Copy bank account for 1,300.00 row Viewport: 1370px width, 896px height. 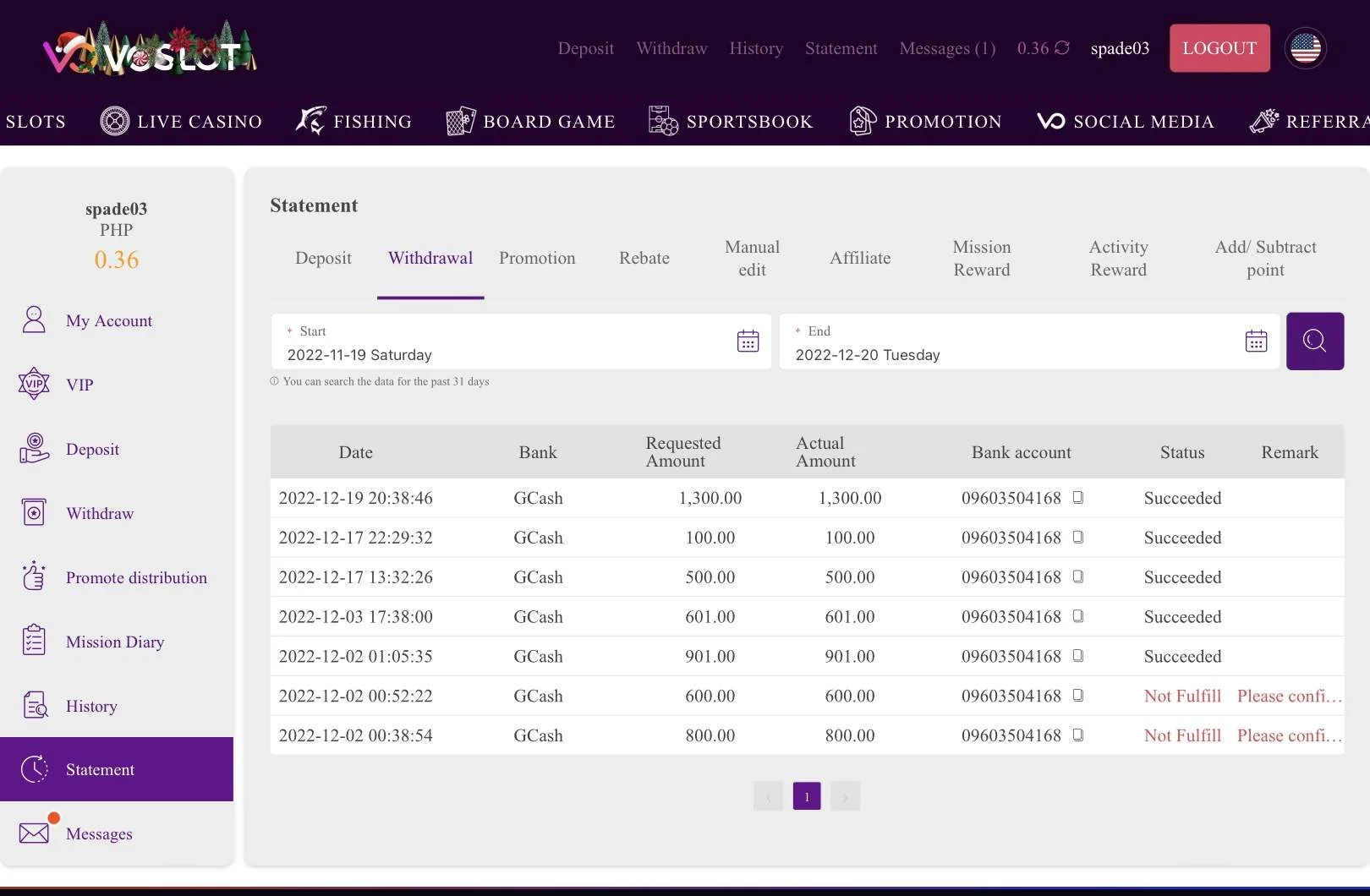pos(1078,497)
